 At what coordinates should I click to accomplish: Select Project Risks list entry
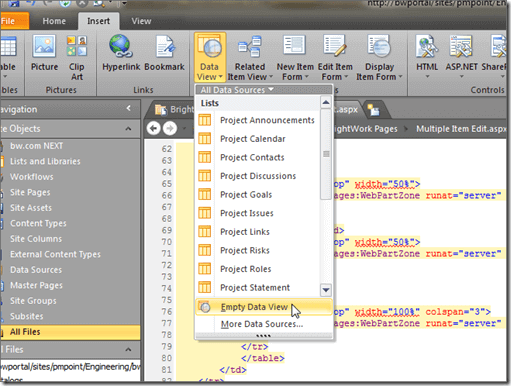258,250
